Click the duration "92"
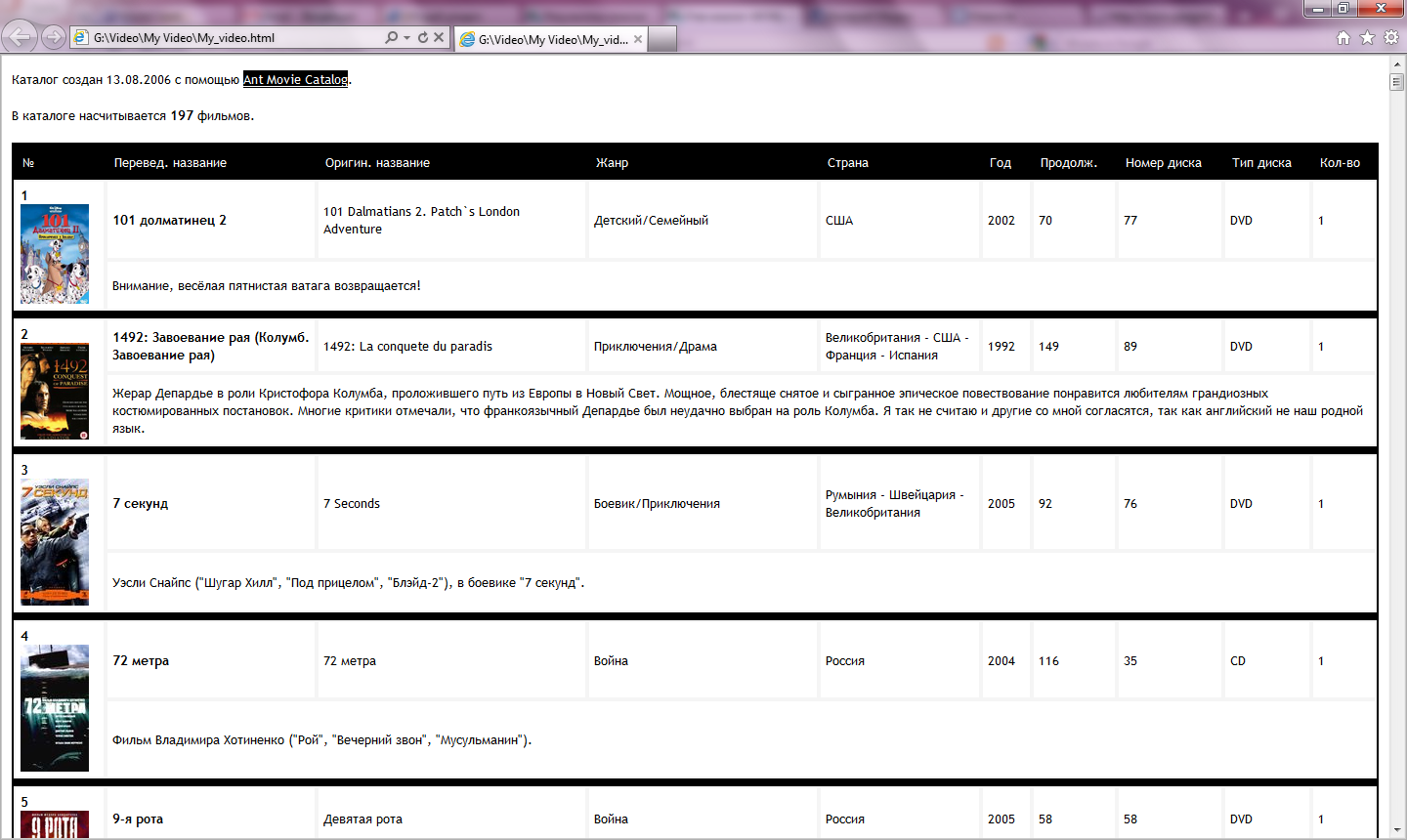1407x840 pixels. [x=1045, y=504]
